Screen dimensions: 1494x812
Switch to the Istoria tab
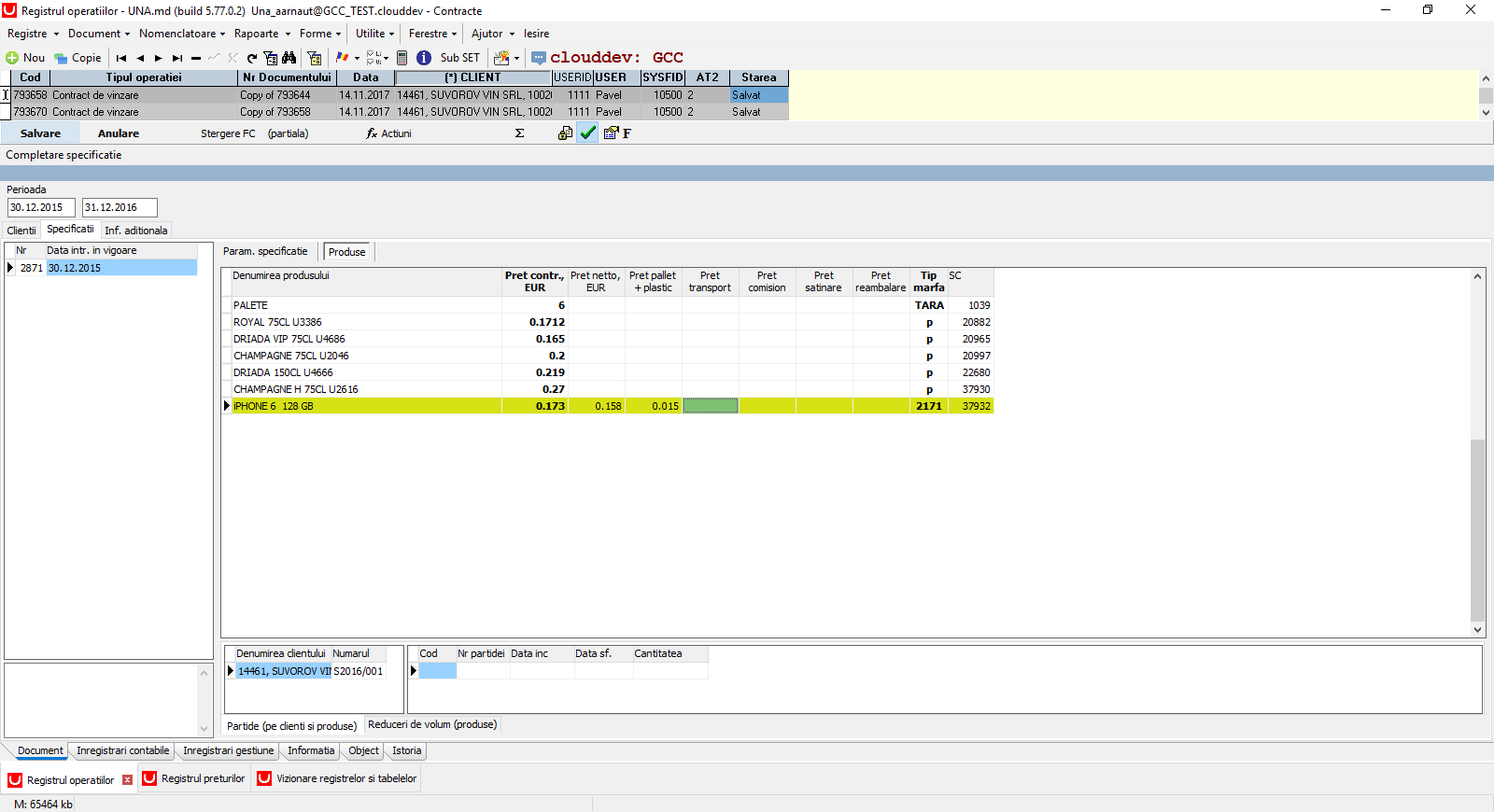pos(407,750)
